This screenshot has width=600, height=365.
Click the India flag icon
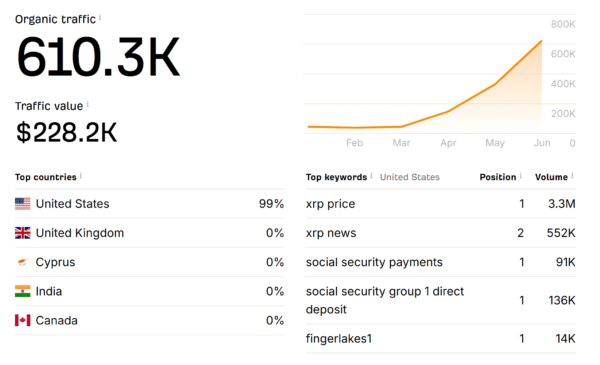pos(23,291)
